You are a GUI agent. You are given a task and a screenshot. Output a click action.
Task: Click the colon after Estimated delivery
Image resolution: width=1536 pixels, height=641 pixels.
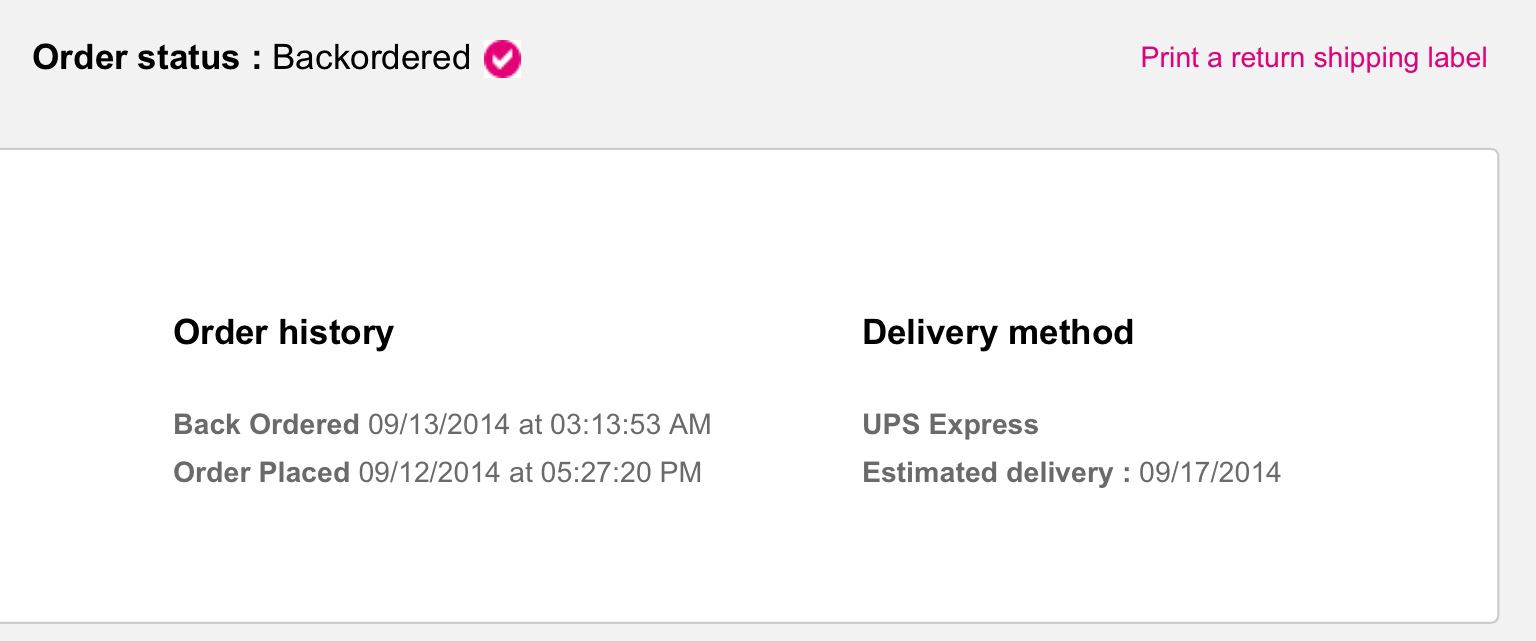[1127, 474]
